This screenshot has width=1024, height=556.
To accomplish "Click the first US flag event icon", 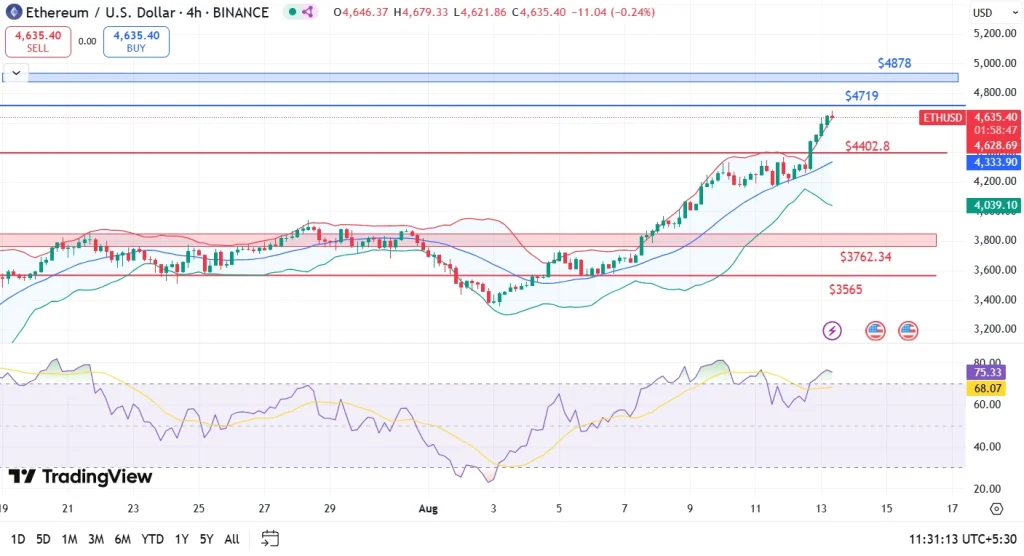I will [x=876, y=330].
